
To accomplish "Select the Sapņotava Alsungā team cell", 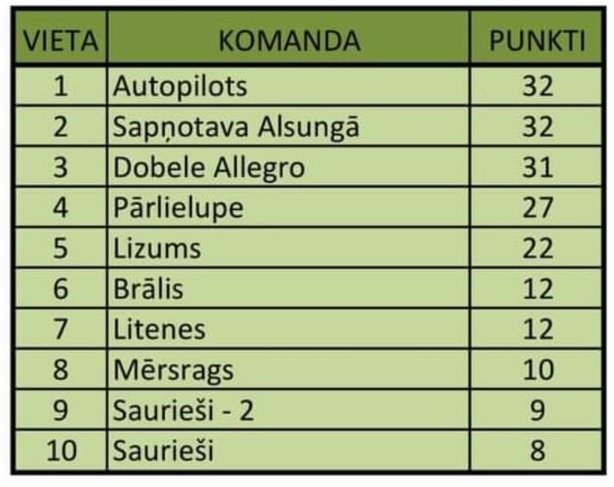I will click(x=289, y=126).
